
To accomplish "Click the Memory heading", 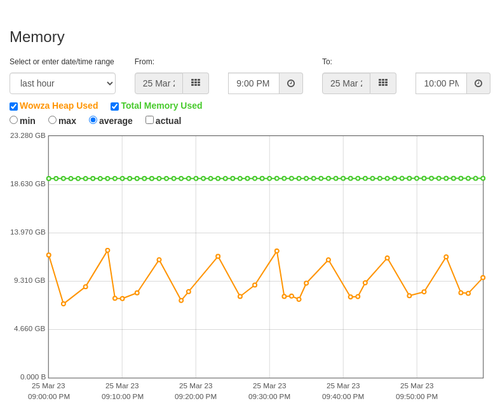I will pyautogui.click(x=37, y=37).
